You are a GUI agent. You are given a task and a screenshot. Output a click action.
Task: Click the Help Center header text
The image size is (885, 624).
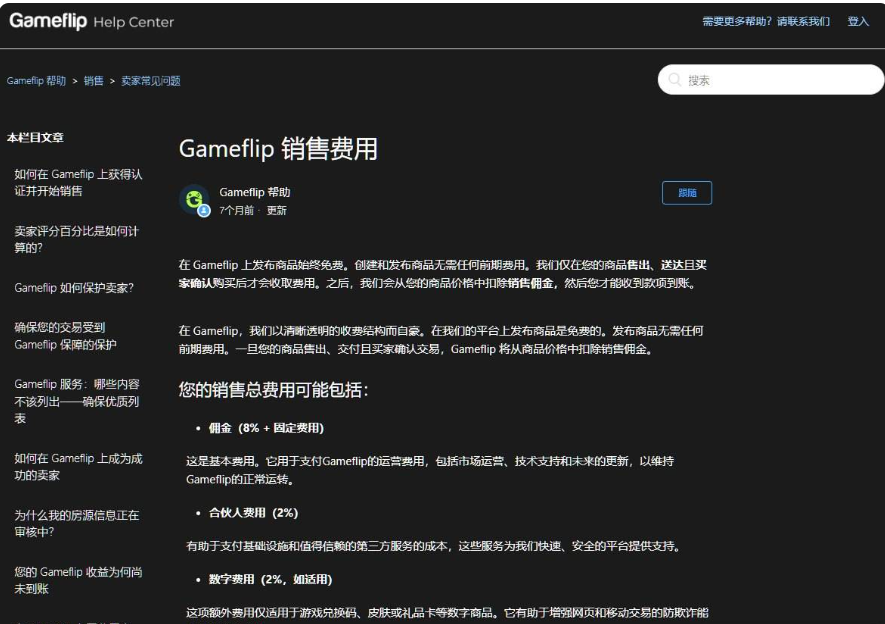[134, 22]
